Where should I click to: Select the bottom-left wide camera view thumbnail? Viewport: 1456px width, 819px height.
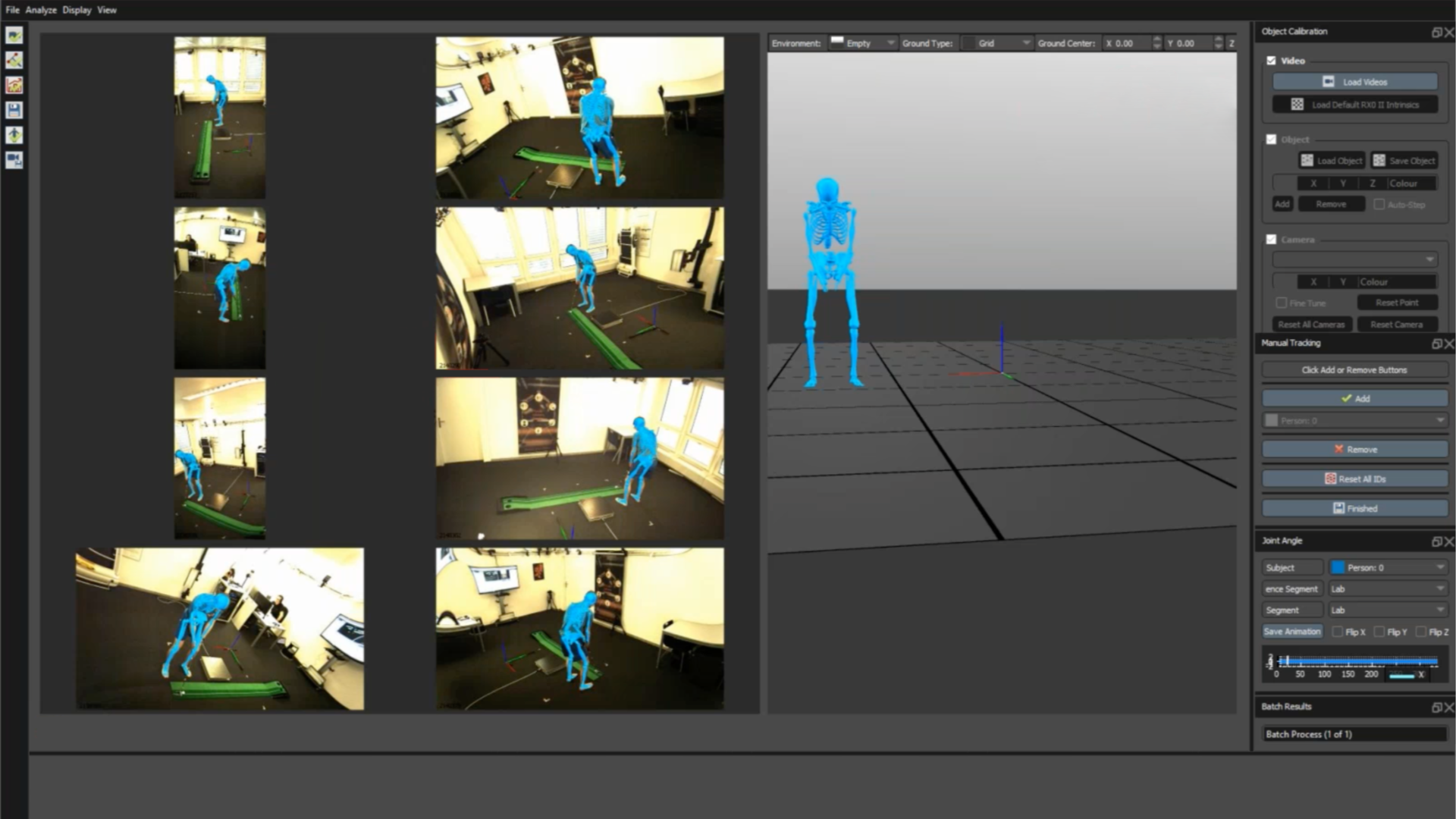coord(220,629)
